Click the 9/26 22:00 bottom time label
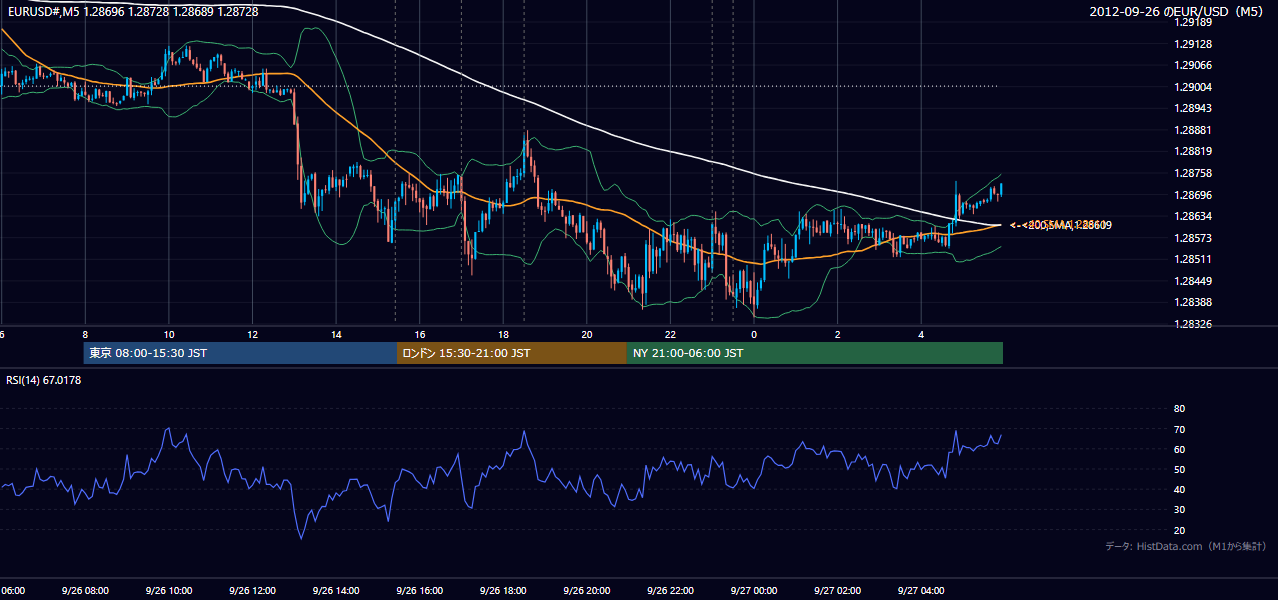This screenshot has height=600, width=1278. pyautogui.click(x=670, y=590)
